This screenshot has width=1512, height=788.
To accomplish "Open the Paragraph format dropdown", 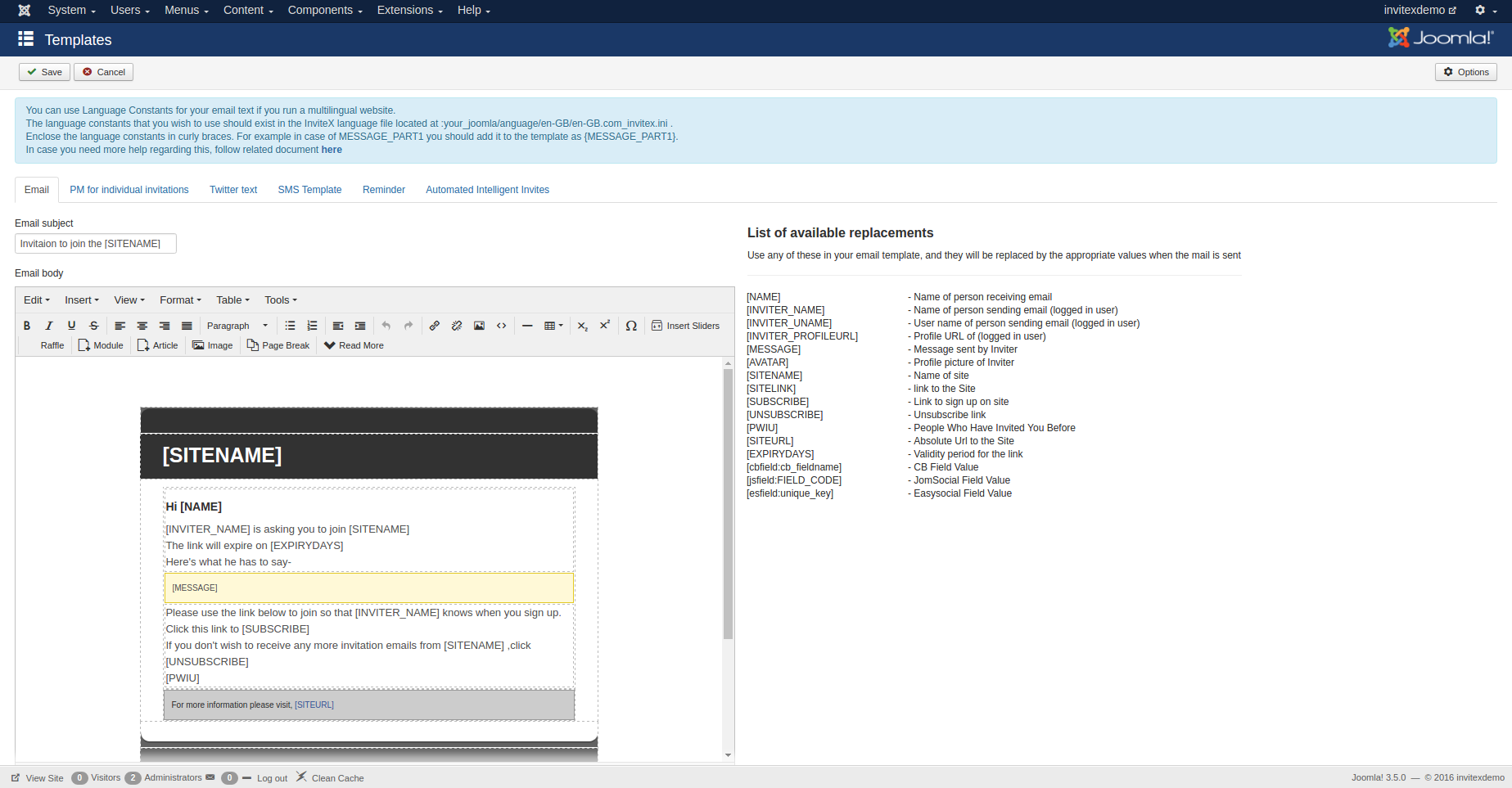I will pyautogui.click(x=237, y=326).
